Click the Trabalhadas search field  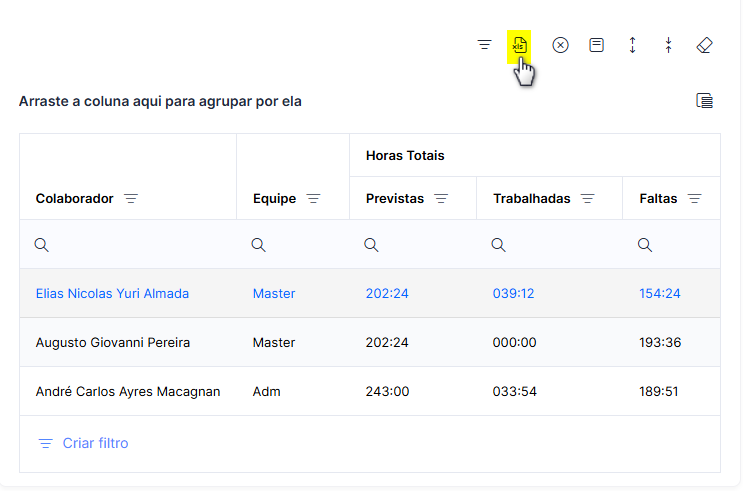tap(549, 245)
